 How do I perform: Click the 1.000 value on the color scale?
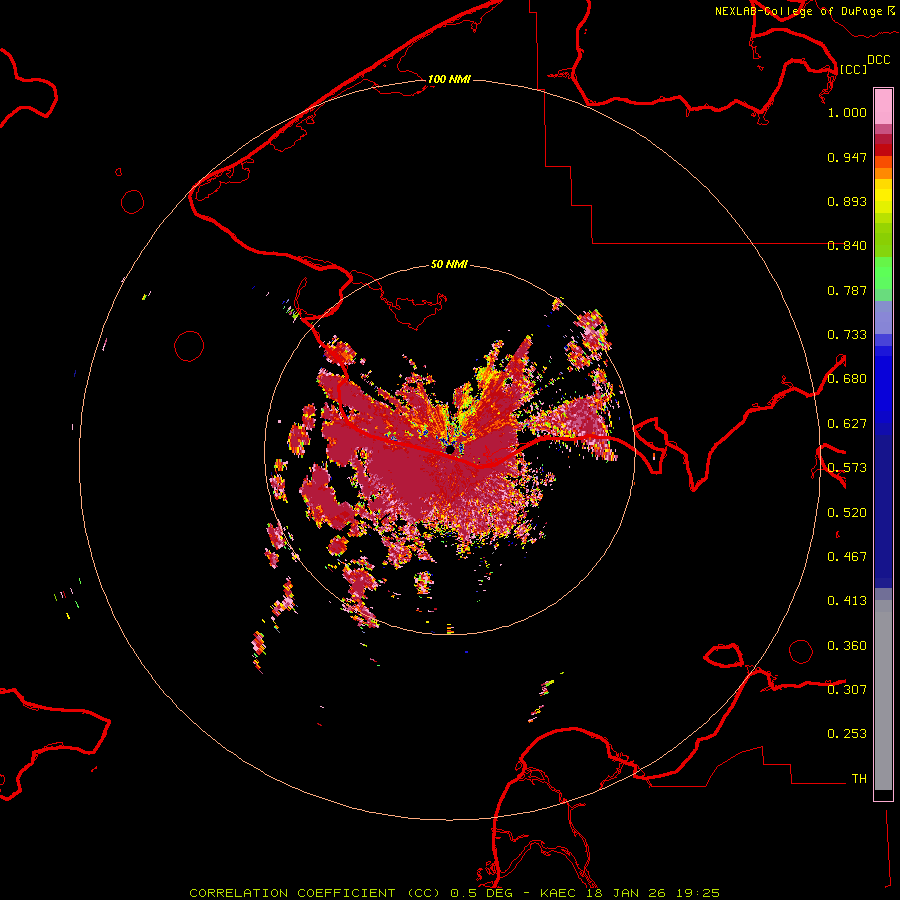click(847, 112)
